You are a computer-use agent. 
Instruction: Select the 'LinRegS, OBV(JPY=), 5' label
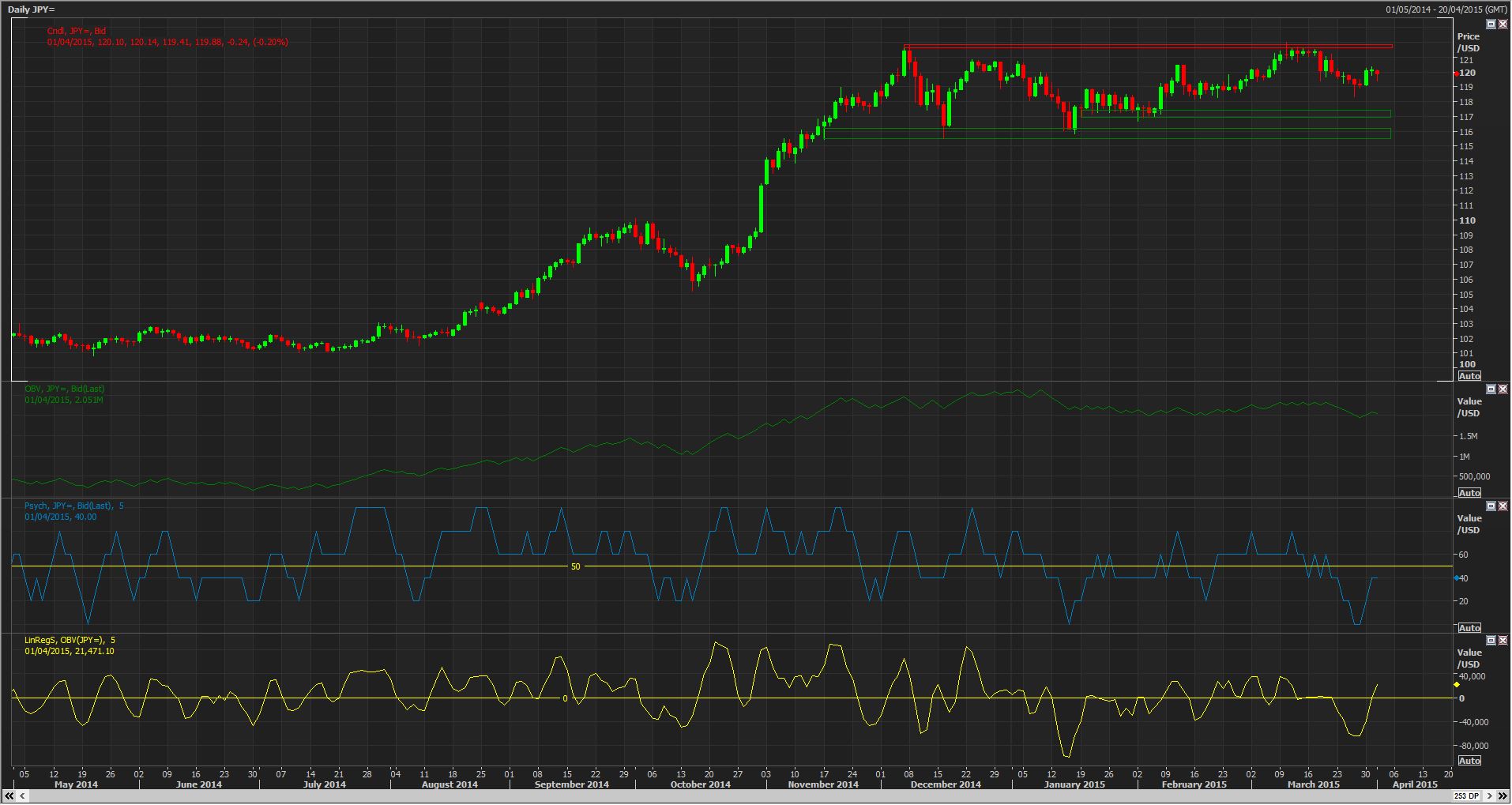pyautogui.click(x=70, y=640)
